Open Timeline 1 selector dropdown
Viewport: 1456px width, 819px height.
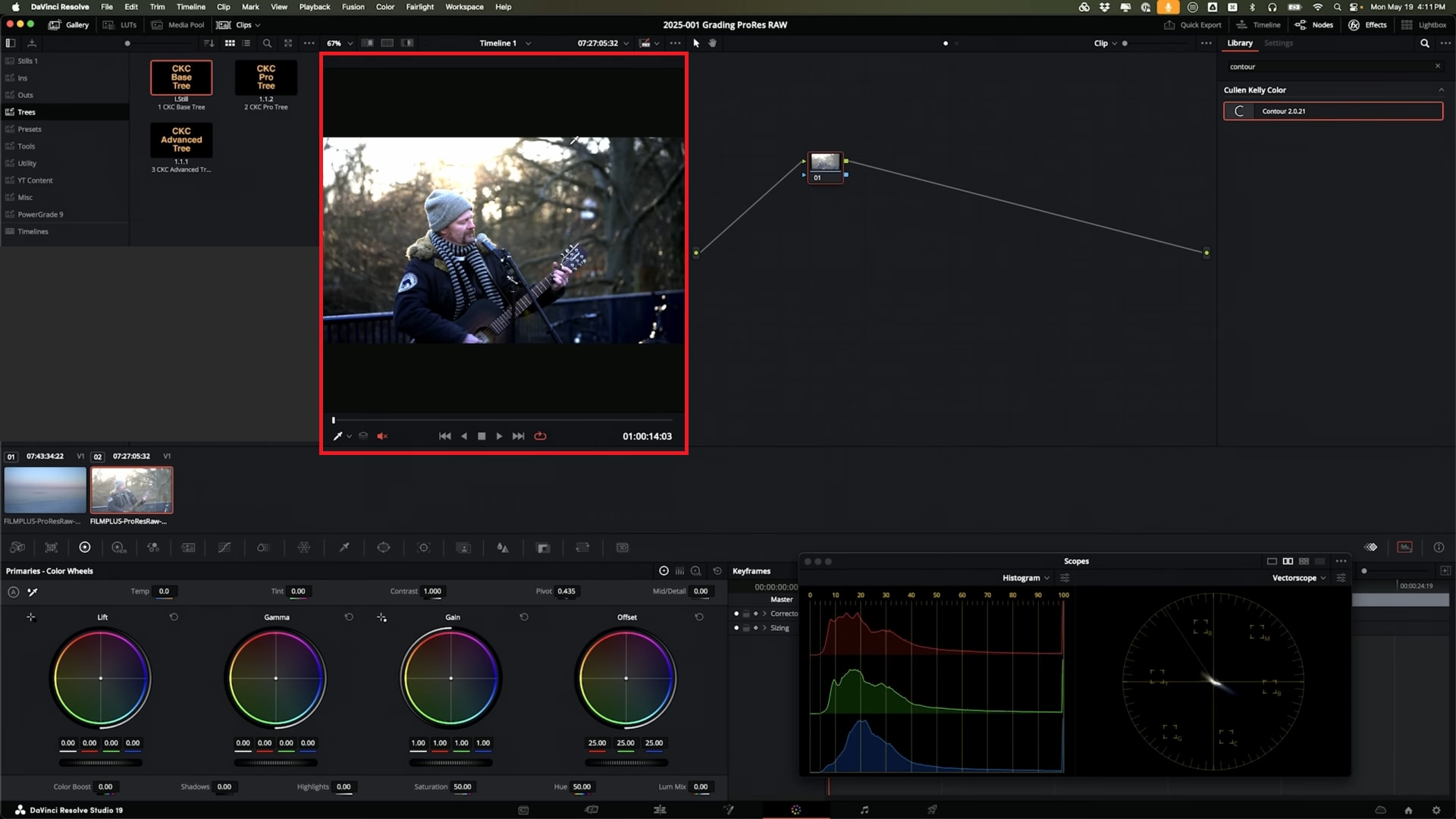click(505, 43)
